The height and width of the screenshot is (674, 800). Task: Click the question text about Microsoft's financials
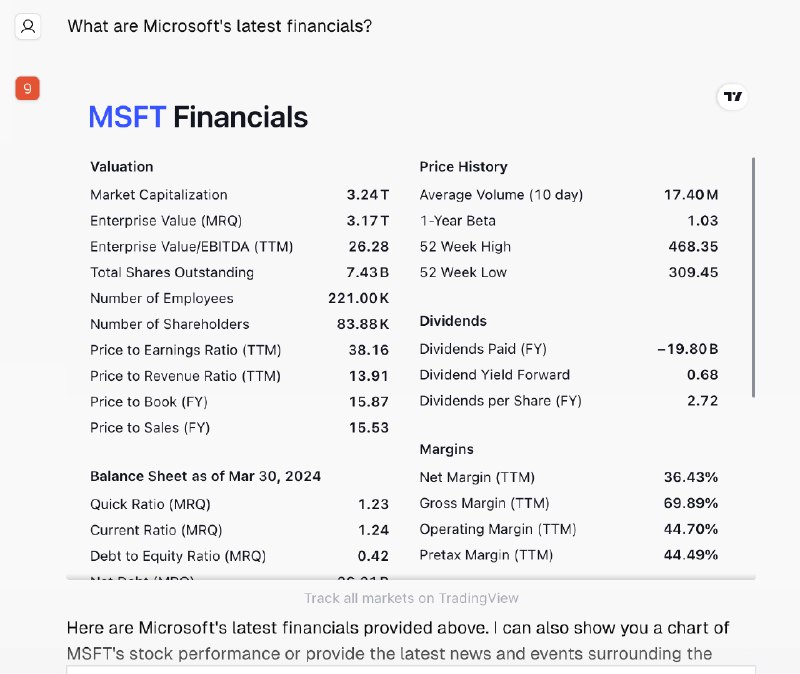click(220, 26)
